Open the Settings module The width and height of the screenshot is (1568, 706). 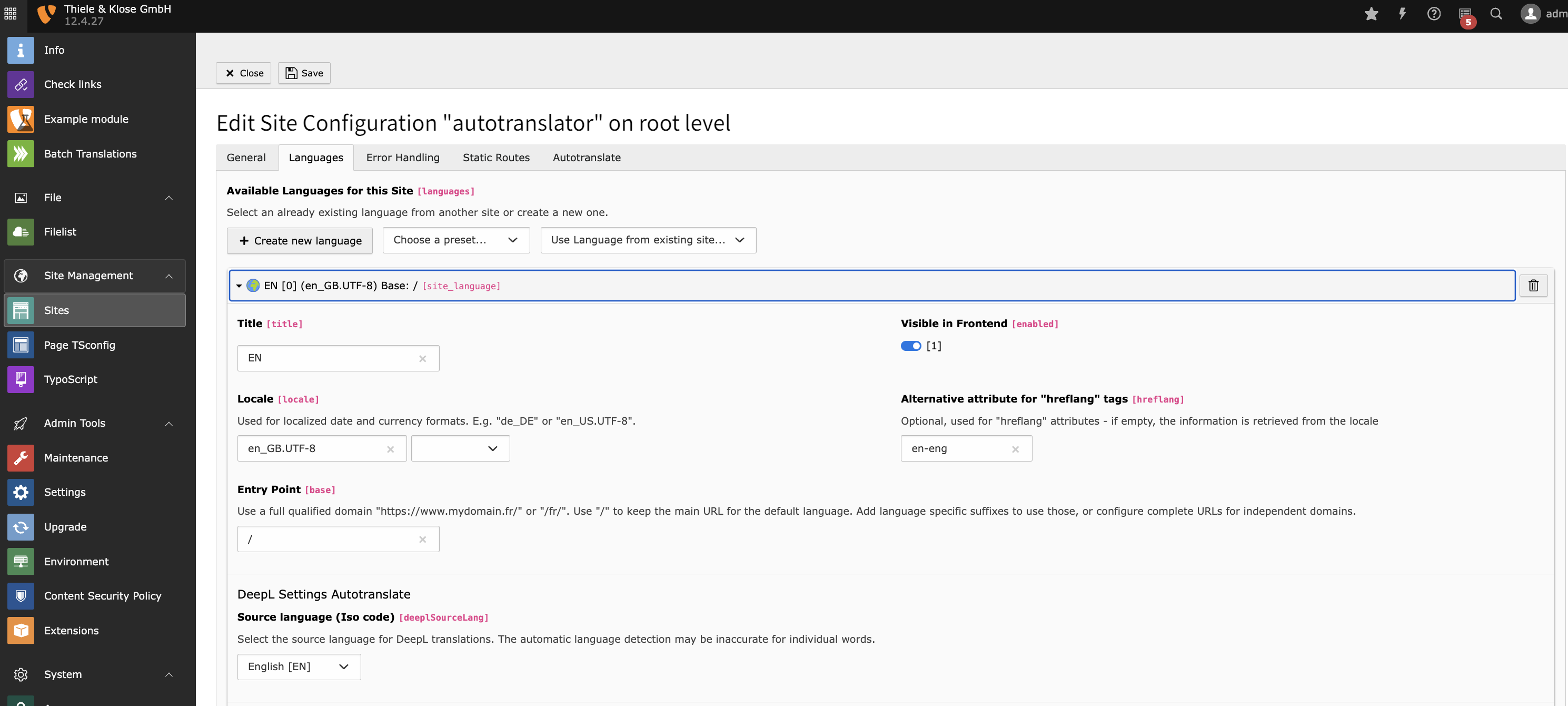click(95, 492)
